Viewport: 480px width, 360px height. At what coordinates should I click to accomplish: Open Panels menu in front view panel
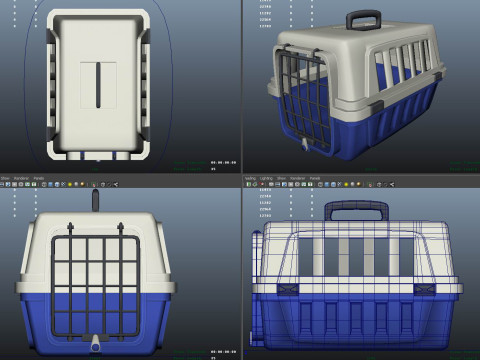tap(39, 178)
